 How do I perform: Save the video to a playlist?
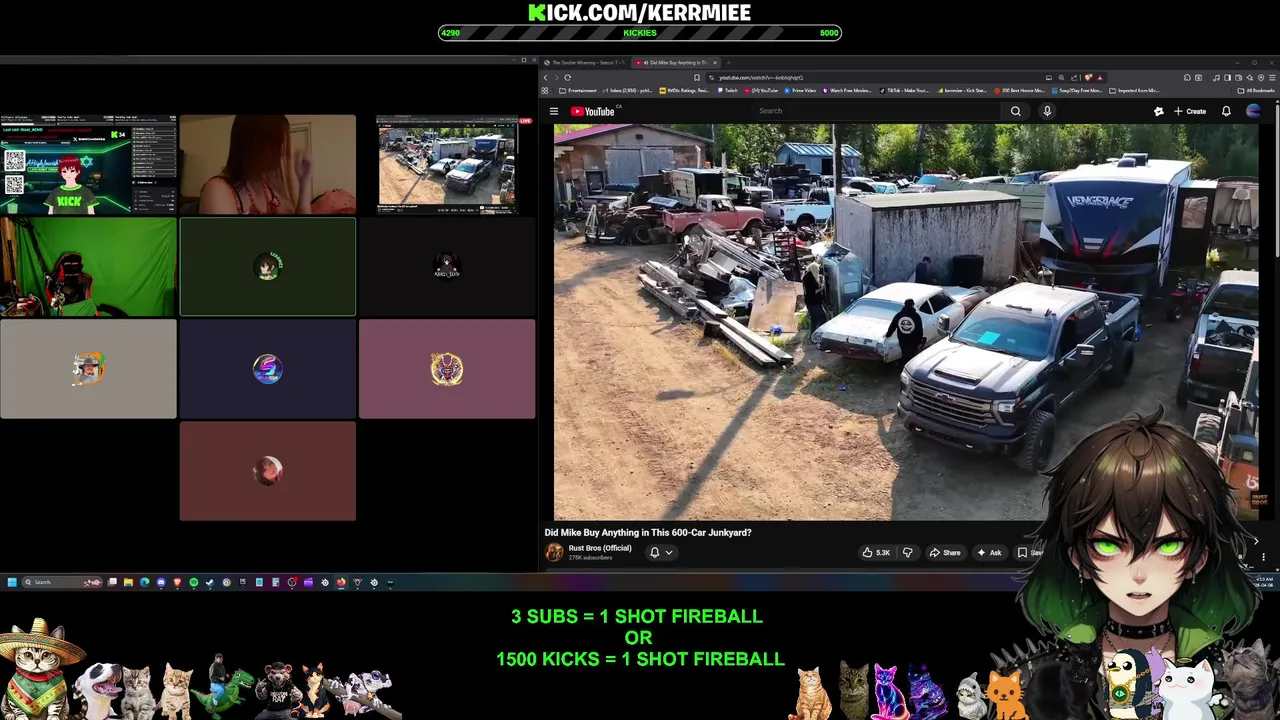1030,552
